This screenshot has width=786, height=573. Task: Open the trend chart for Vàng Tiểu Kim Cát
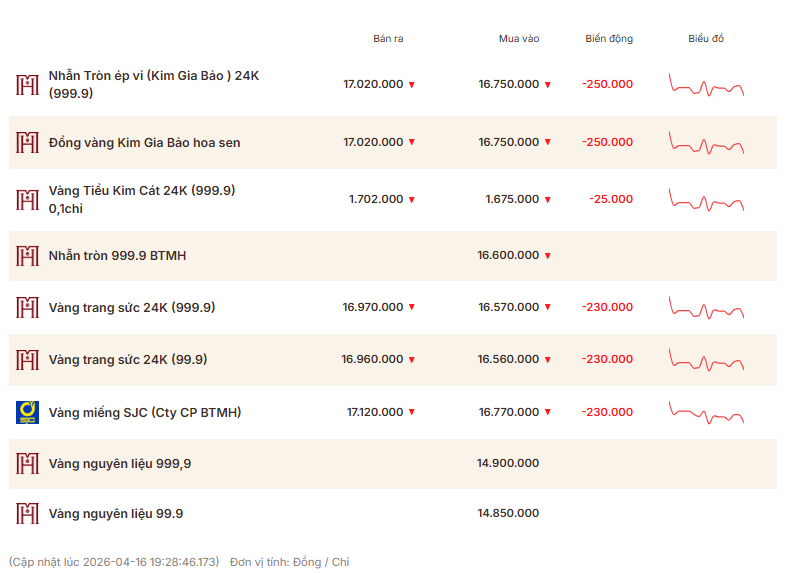707,200
